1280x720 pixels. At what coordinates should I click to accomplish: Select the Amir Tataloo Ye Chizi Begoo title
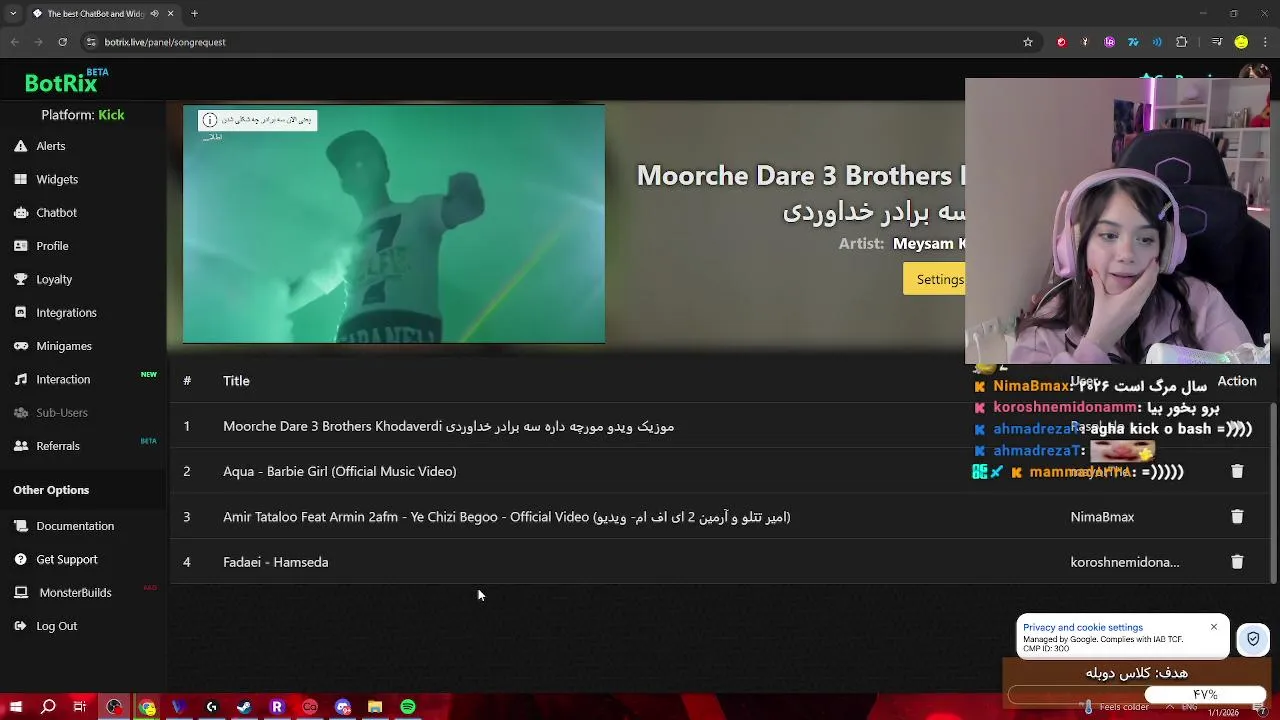pyautogui.click(x=507, y=517)
